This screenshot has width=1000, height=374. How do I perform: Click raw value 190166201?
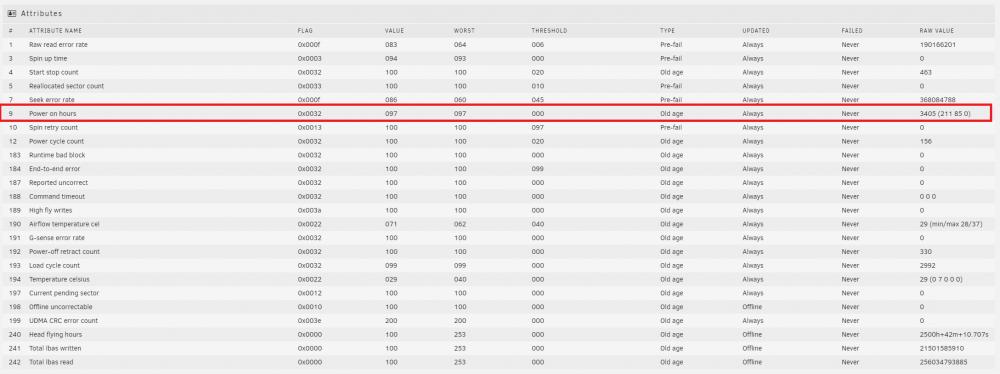[x=937, y=45]
